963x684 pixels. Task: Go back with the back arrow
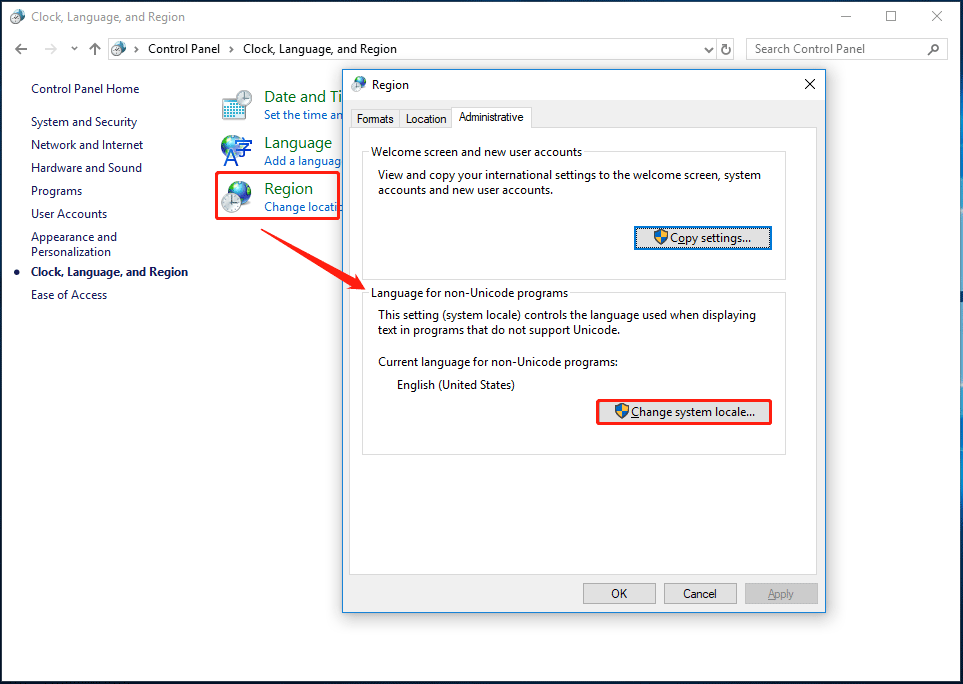pos(21,49)
